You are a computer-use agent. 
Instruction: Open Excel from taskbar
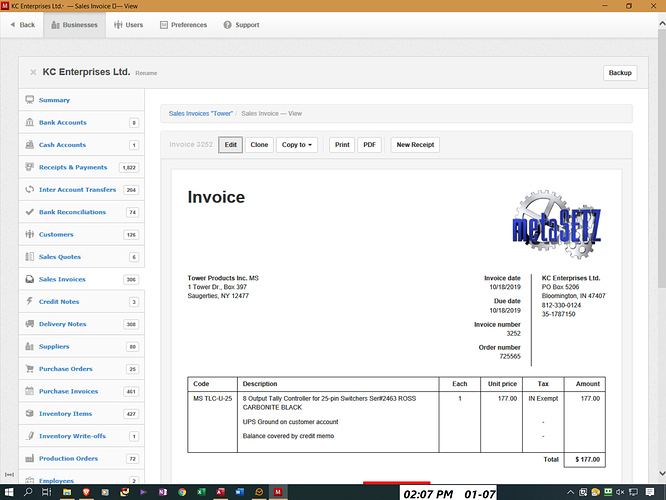(x=201, y=492)
